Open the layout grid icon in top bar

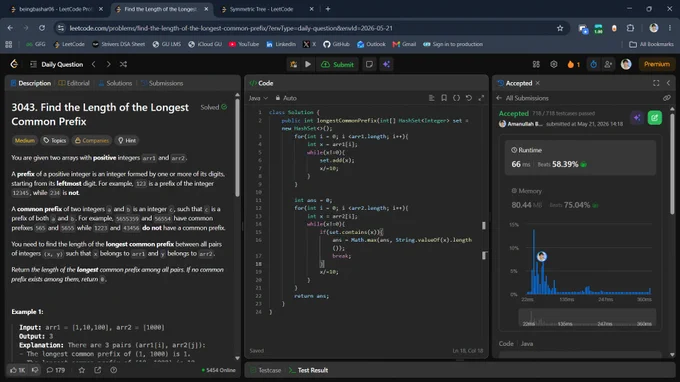coord(536,64)
